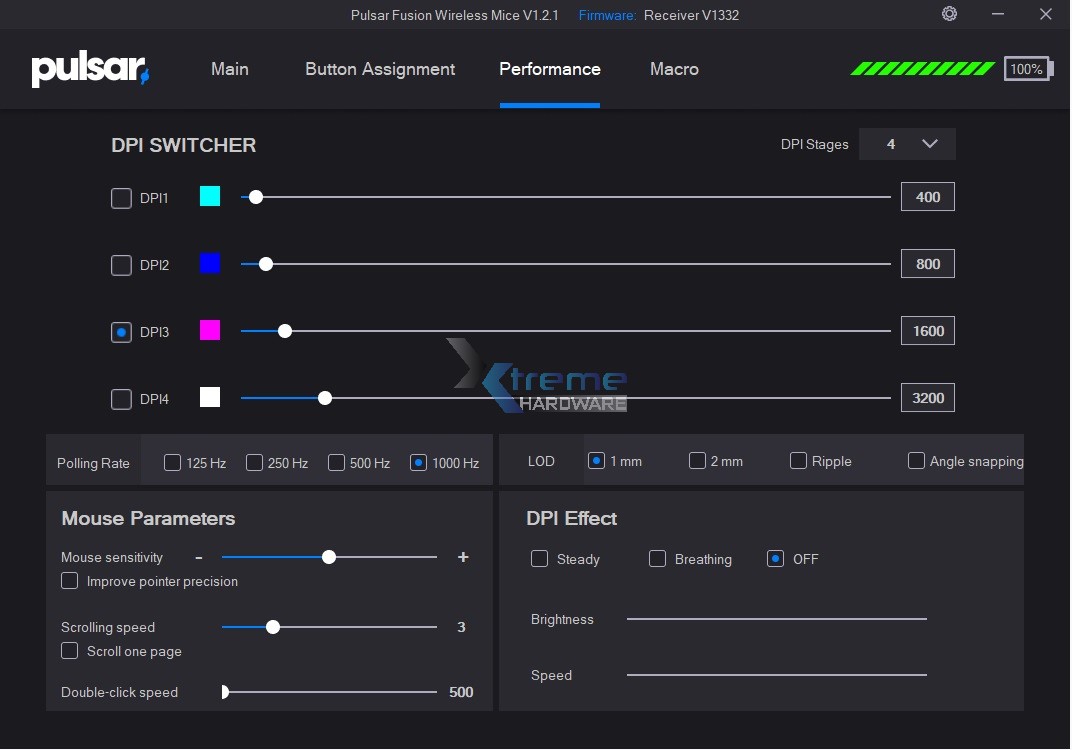The height and width of the screenshot is (750, 1072).
Task: Toggle Improve pointer precision
Action: (70, 581)
